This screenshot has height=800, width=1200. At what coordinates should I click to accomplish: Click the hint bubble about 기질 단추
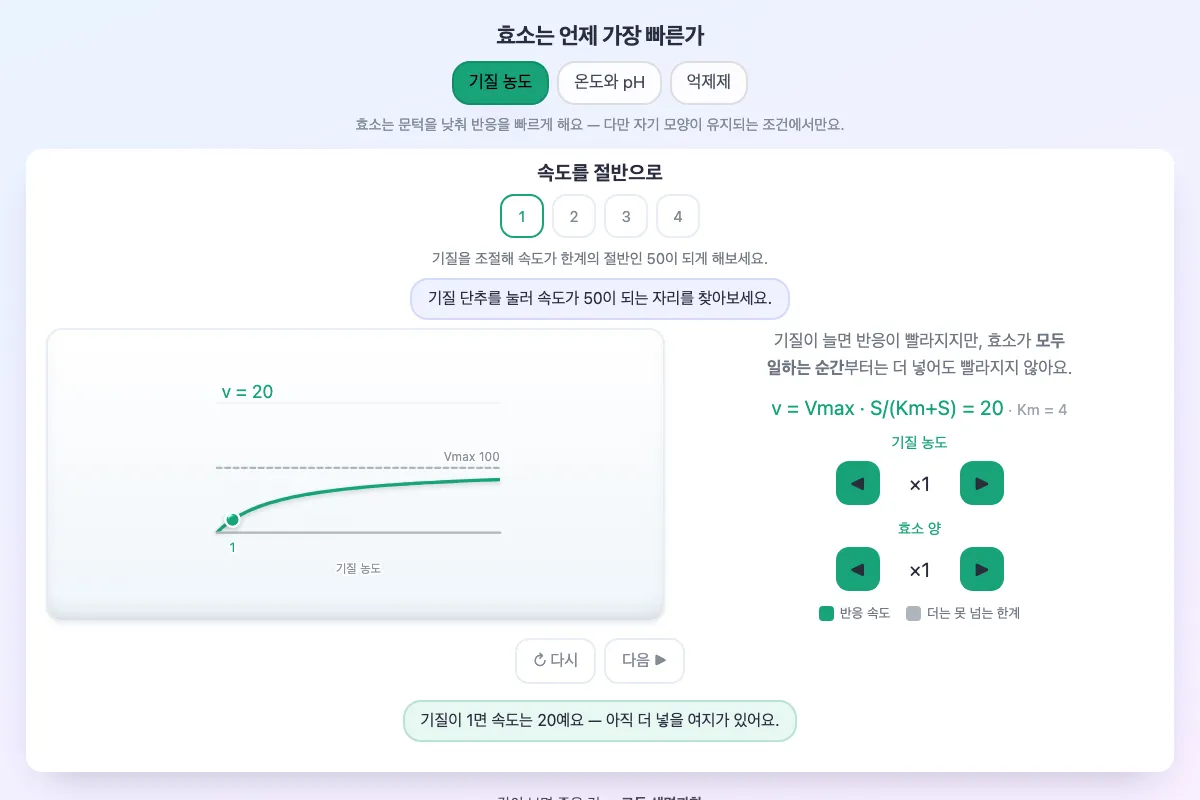coord(600,298)
